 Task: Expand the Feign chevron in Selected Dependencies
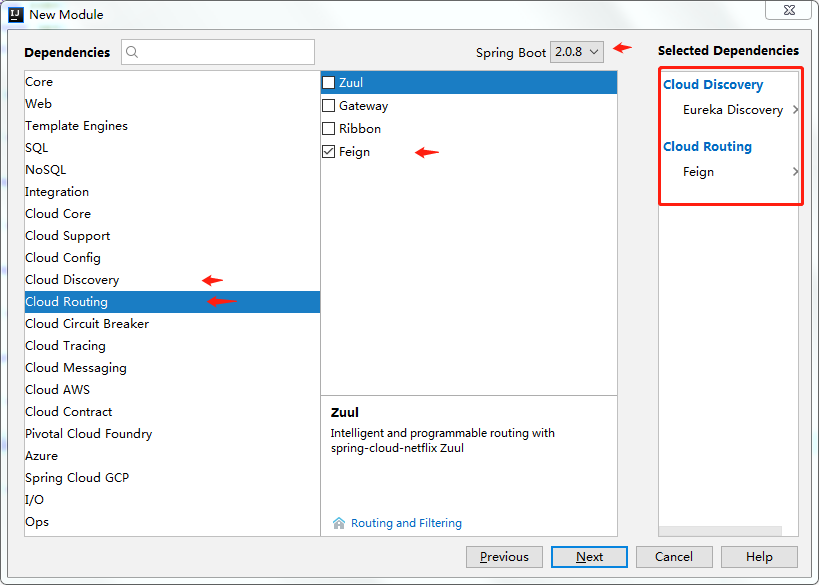[795, 171]
